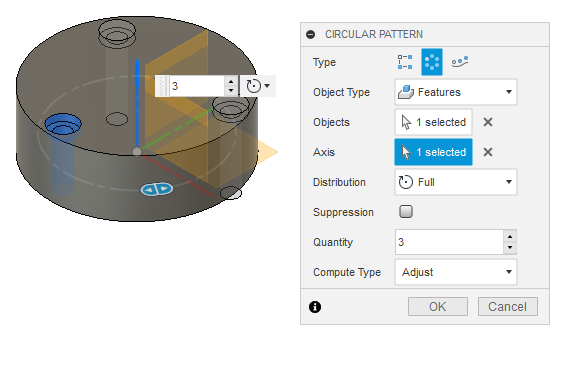Open the Compute Type Adjust dropdown
This screenshot has height=366, width=563.
pos(456,272)
